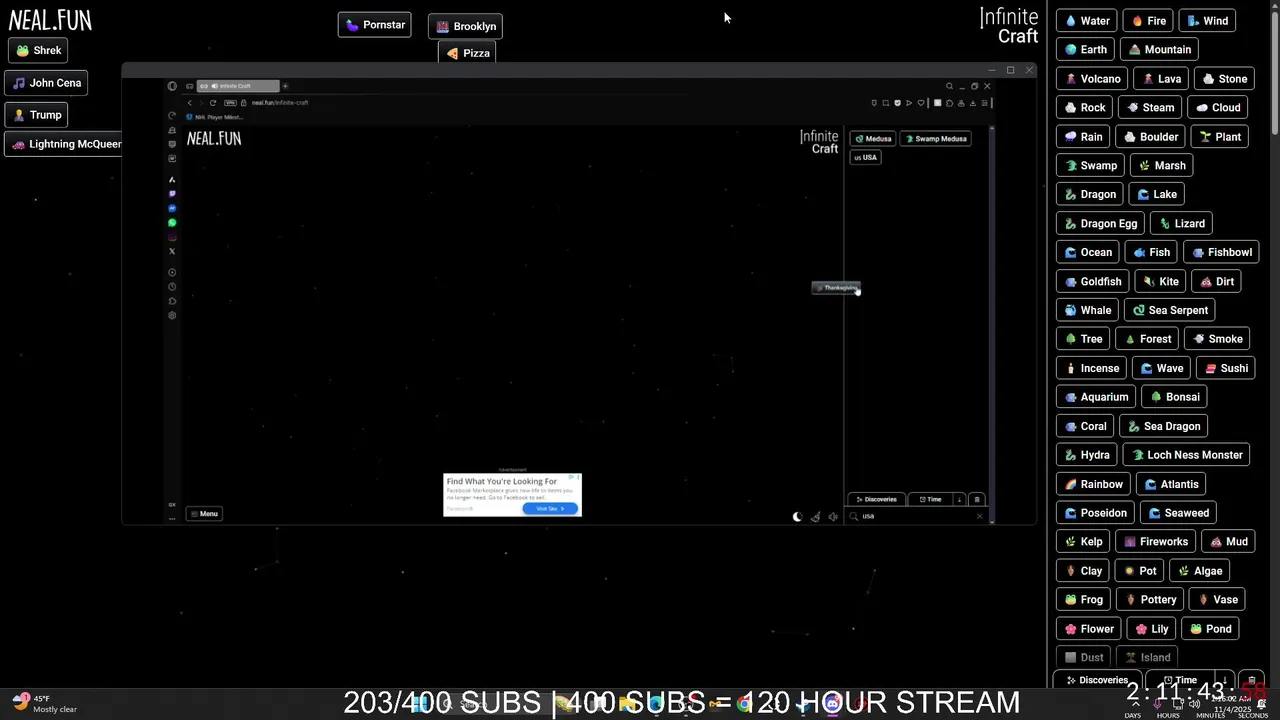The height and width of the screenshot is (720, 1280).
Task: Select the Fireworks element
Action: click(1155, 542)
